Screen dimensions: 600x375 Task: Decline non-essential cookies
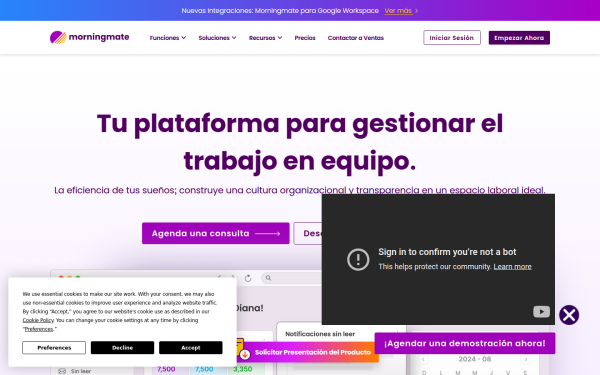(122, 347)
